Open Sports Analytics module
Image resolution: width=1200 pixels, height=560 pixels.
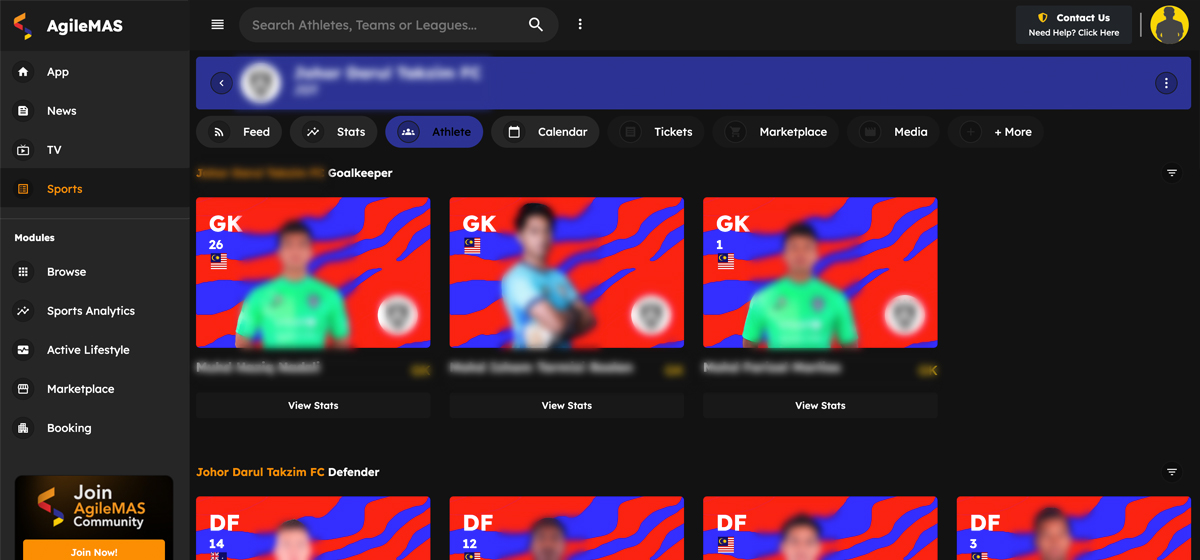pos(90,311)
